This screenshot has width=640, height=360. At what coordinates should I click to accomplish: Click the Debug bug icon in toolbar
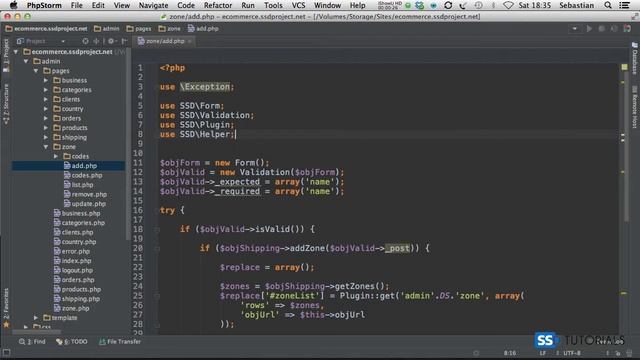pyautogui.click(x=601, y=29)
